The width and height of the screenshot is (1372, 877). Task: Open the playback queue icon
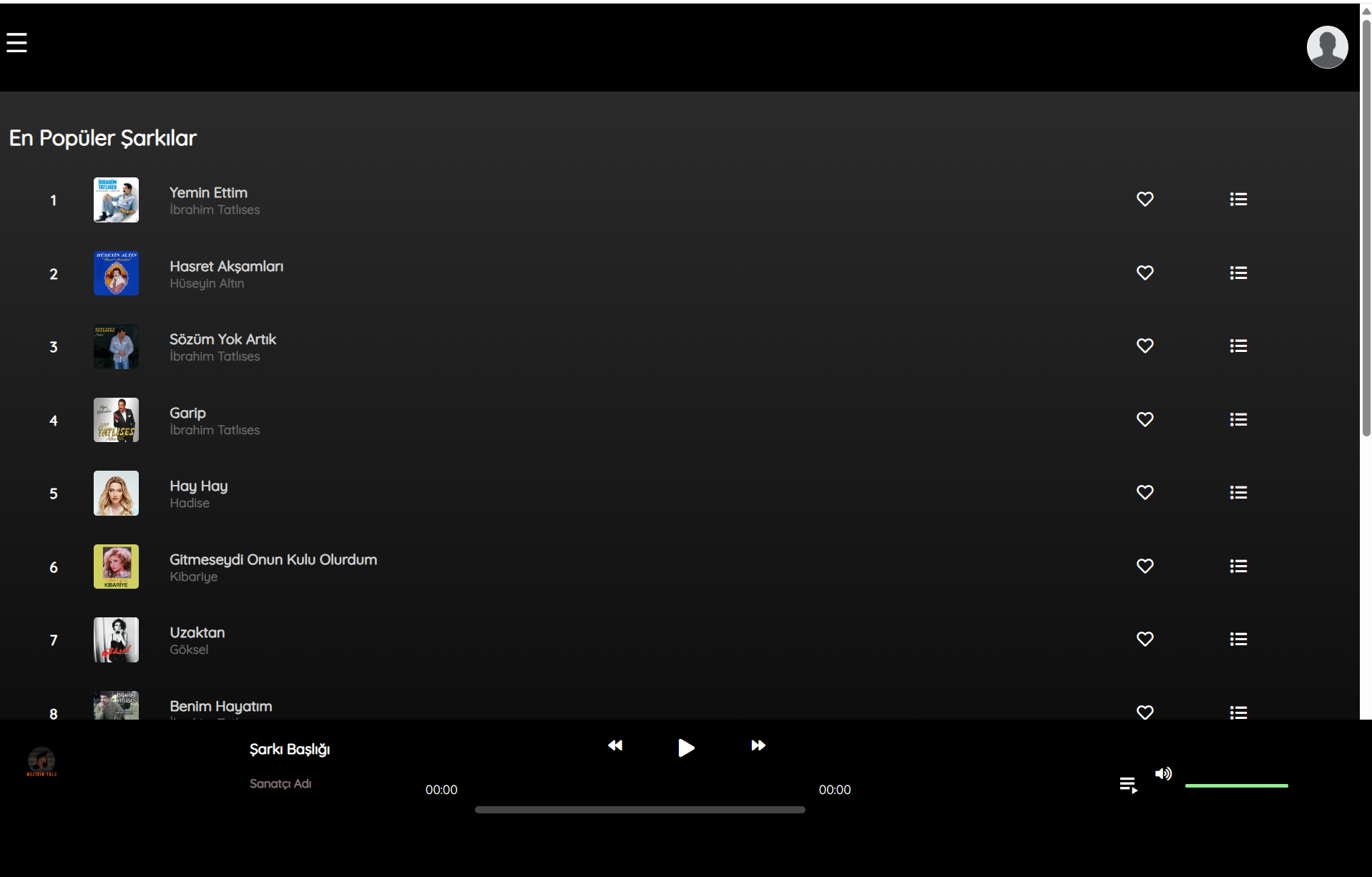(1128, 785)
